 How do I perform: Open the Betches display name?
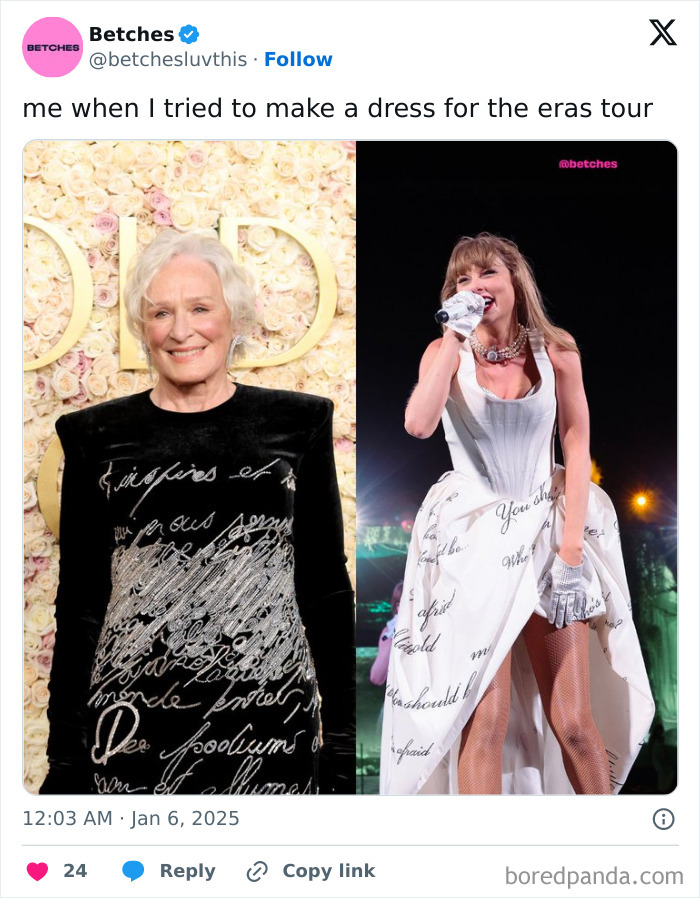131,34
